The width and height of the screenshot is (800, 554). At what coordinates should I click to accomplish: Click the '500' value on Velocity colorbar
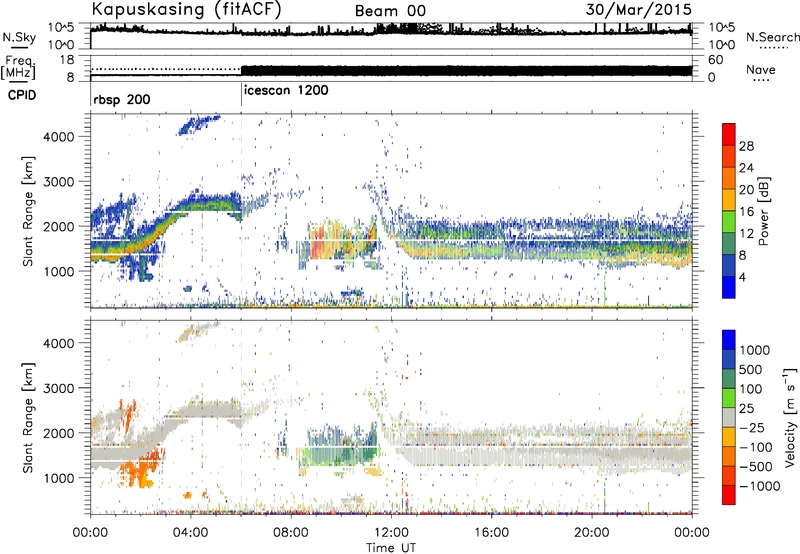(751, 369)
